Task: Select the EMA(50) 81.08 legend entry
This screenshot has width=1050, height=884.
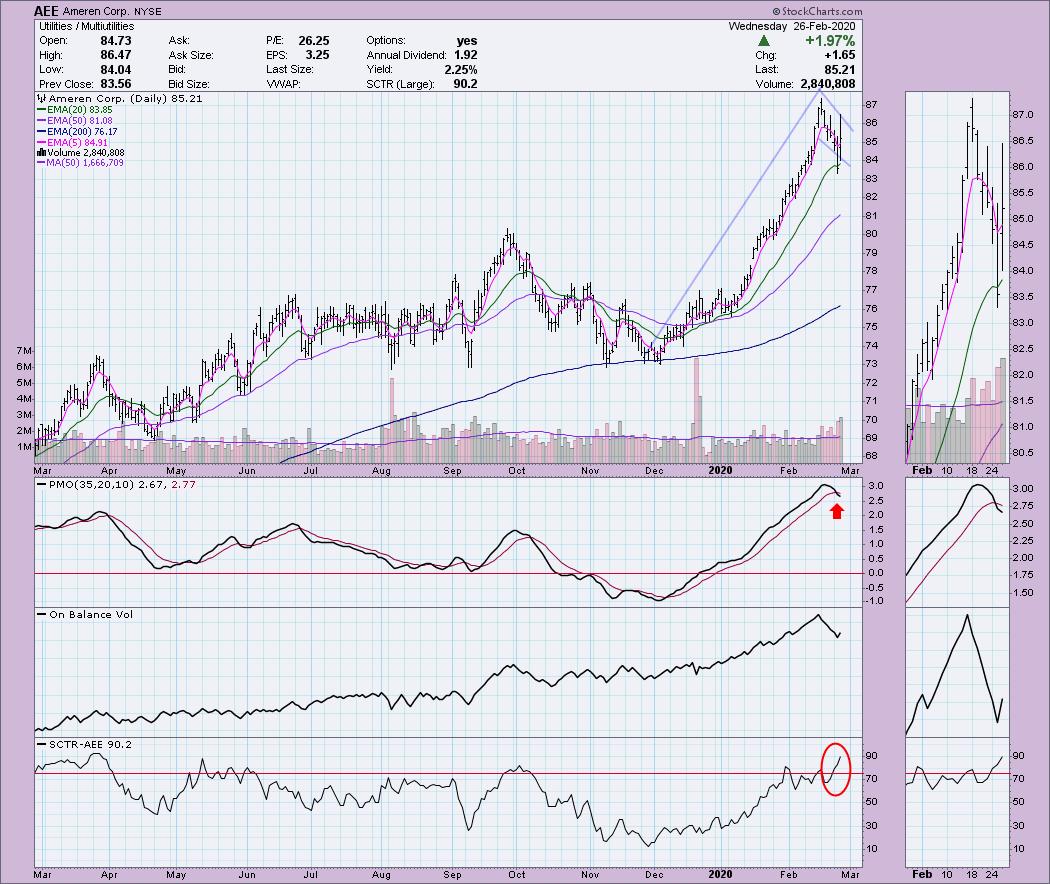Action: [x=76, y=121]
